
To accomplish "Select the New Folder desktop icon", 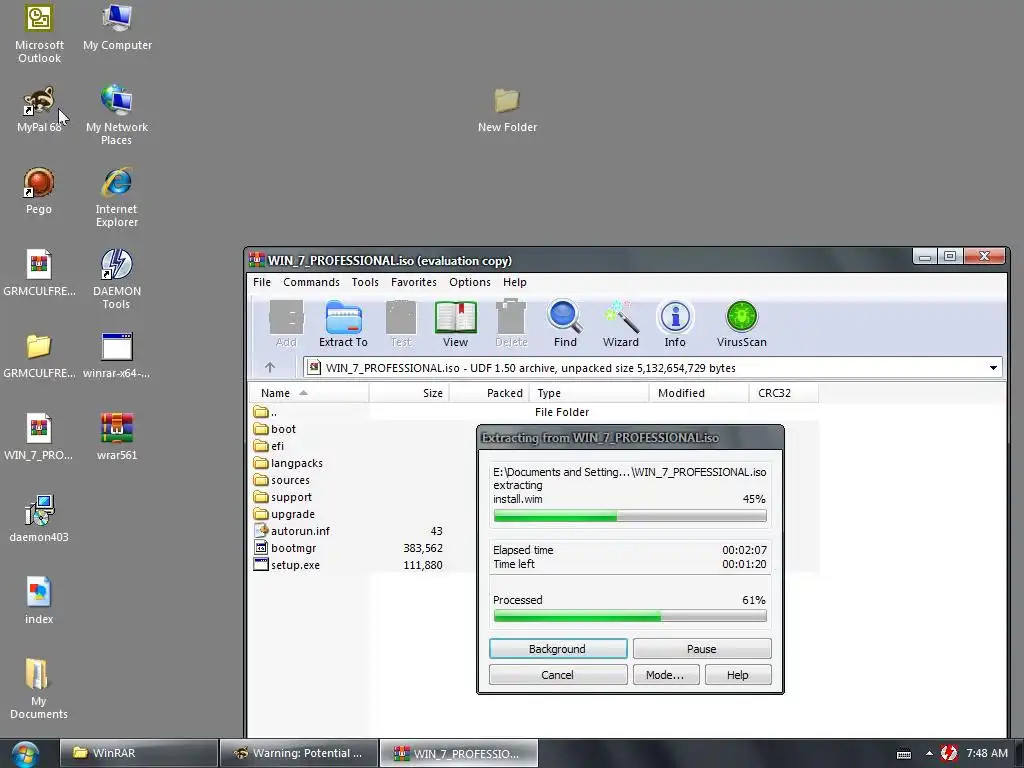I will [507, 110].
